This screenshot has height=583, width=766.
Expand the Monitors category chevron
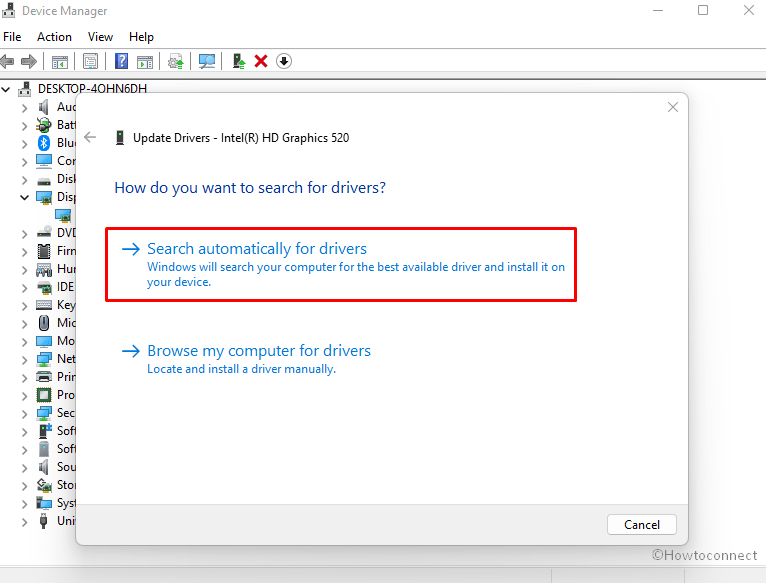(x=24, y=341)
